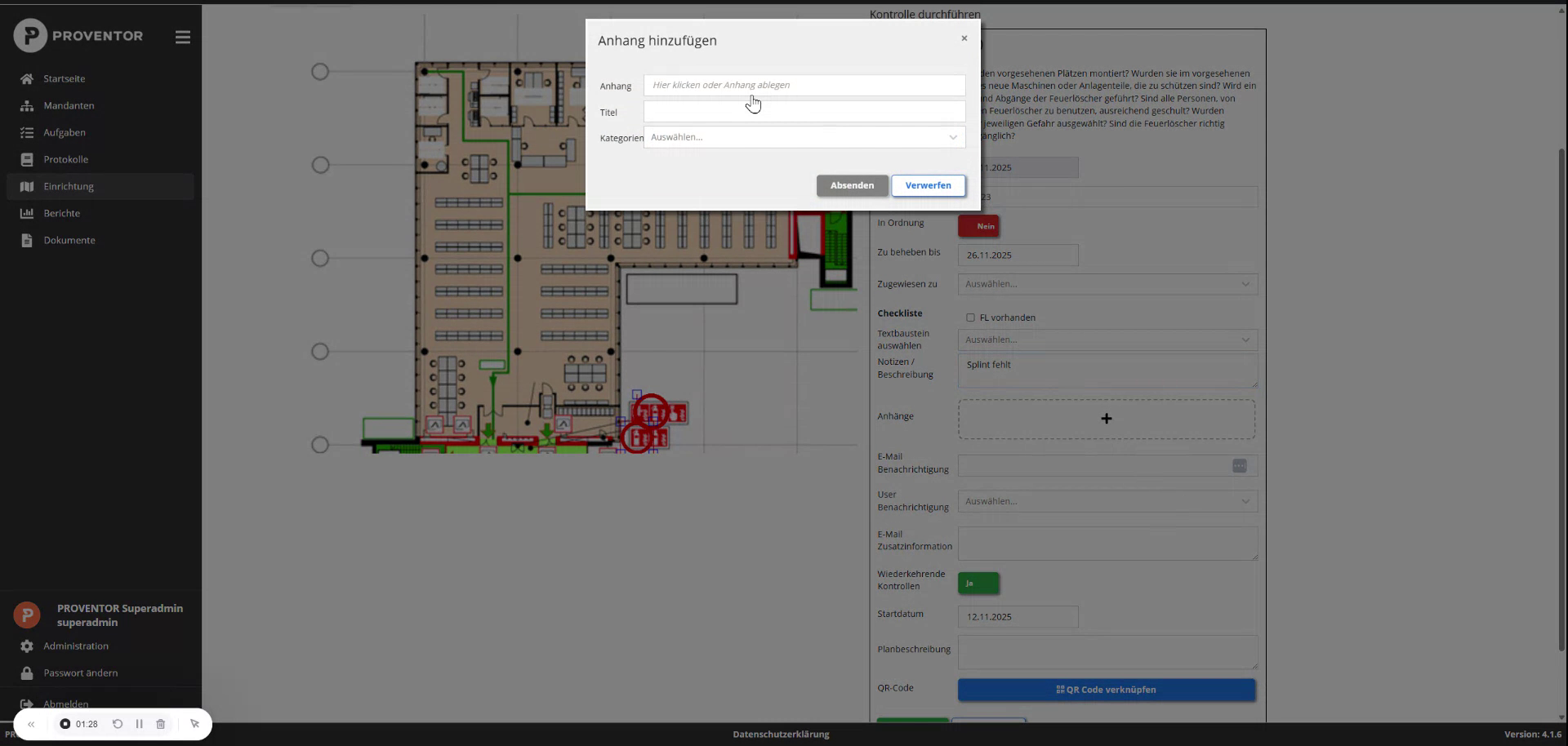
Task: Navigate to Startseite in sidebar
Action: [27, 78]
